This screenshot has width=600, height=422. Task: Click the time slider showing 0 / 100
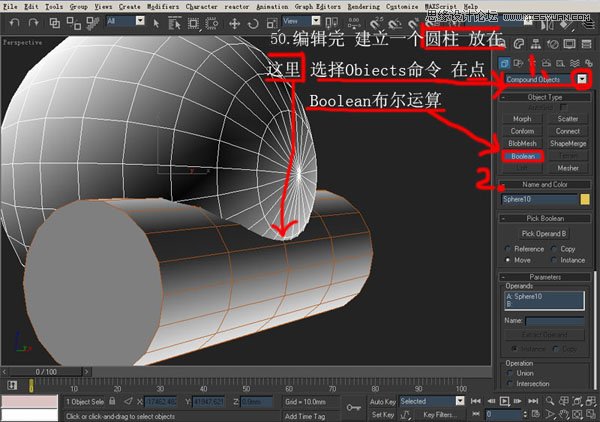tap(46, 371)
